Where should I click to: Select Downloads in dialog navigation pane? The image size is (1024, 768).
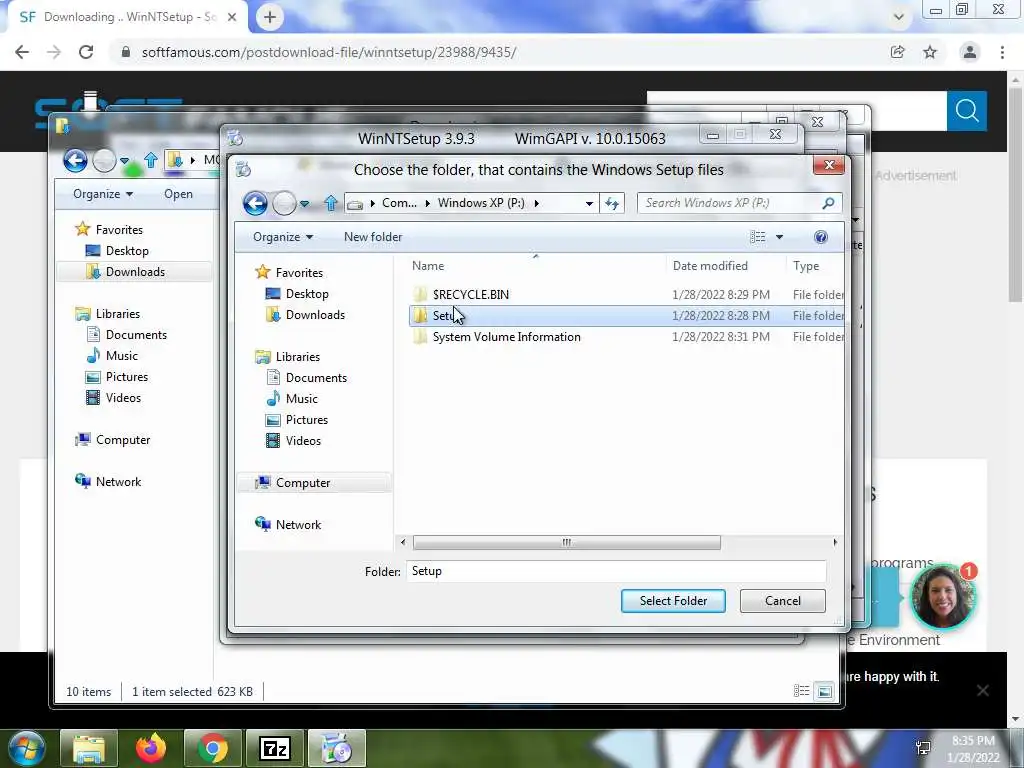[315, 315]
